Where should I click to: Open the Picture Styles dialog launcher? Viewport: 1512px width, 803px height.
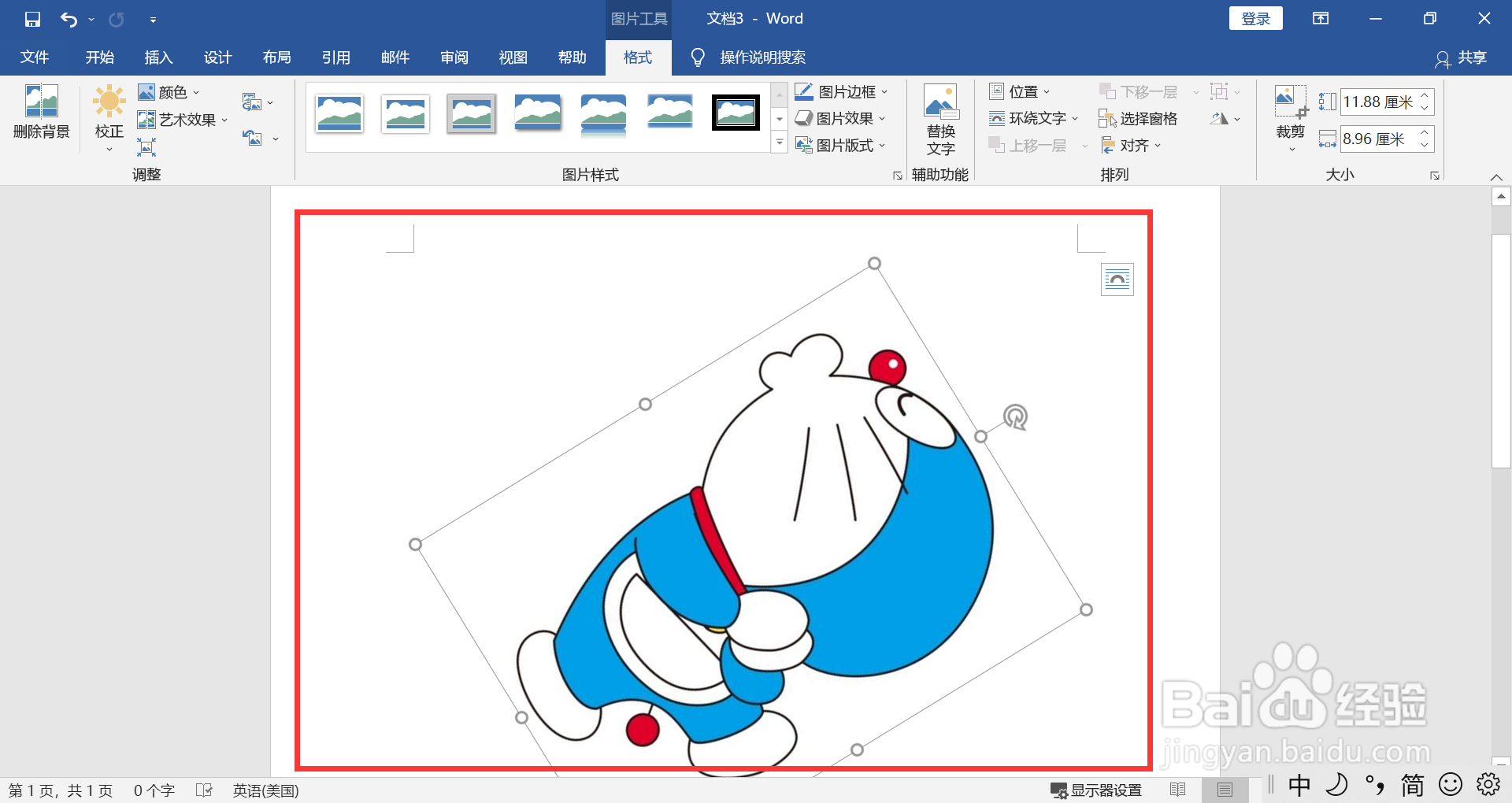(897, 176)
